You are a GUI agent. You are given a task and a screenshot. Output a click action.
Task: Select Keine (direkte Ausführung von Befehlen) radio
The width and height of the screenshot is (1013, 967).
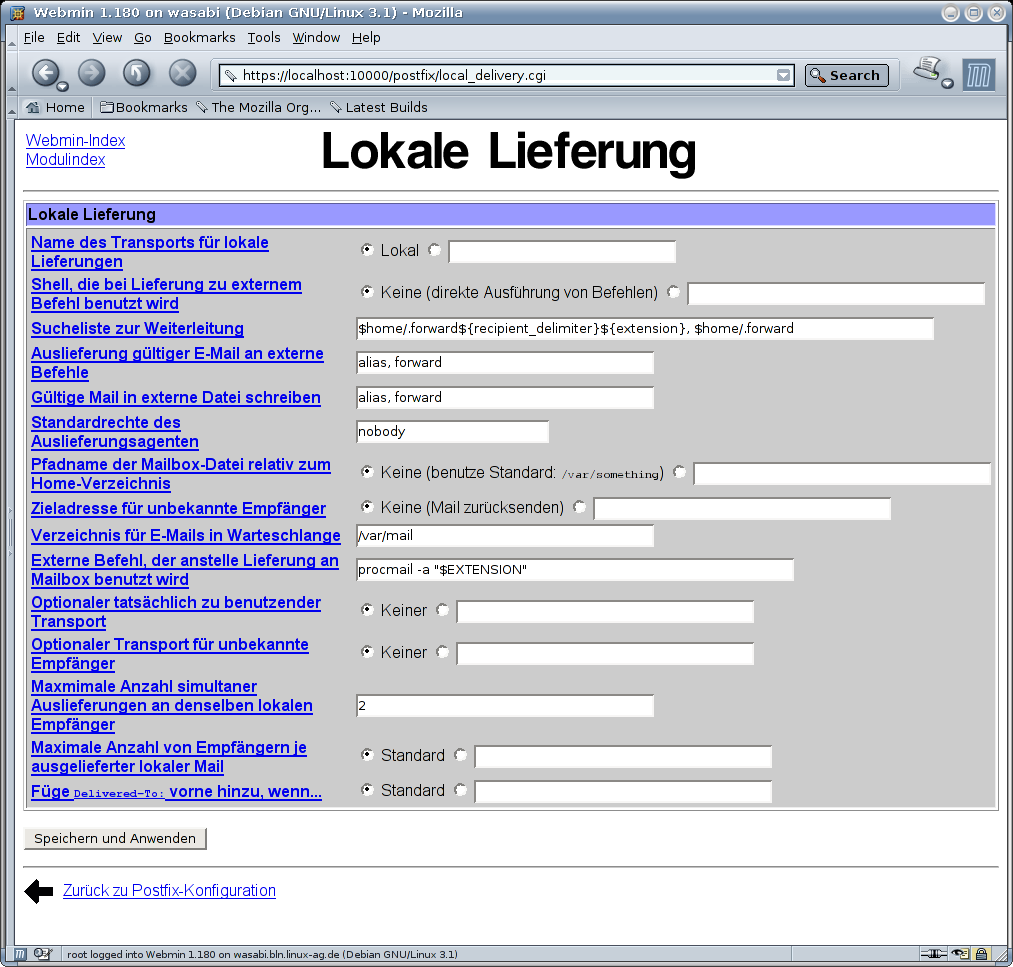[x=367, y=292]
